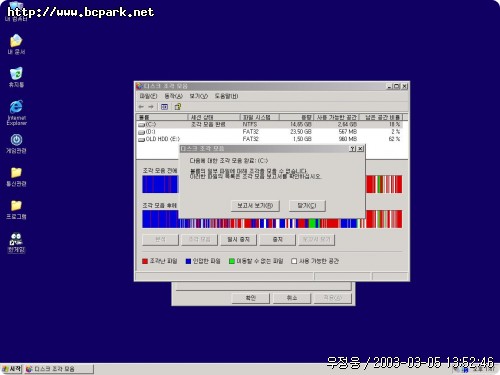Click the greyed-out 적용(A) button in the back window
Viewport: 500px width, 375px height.
tap(333, 298)
